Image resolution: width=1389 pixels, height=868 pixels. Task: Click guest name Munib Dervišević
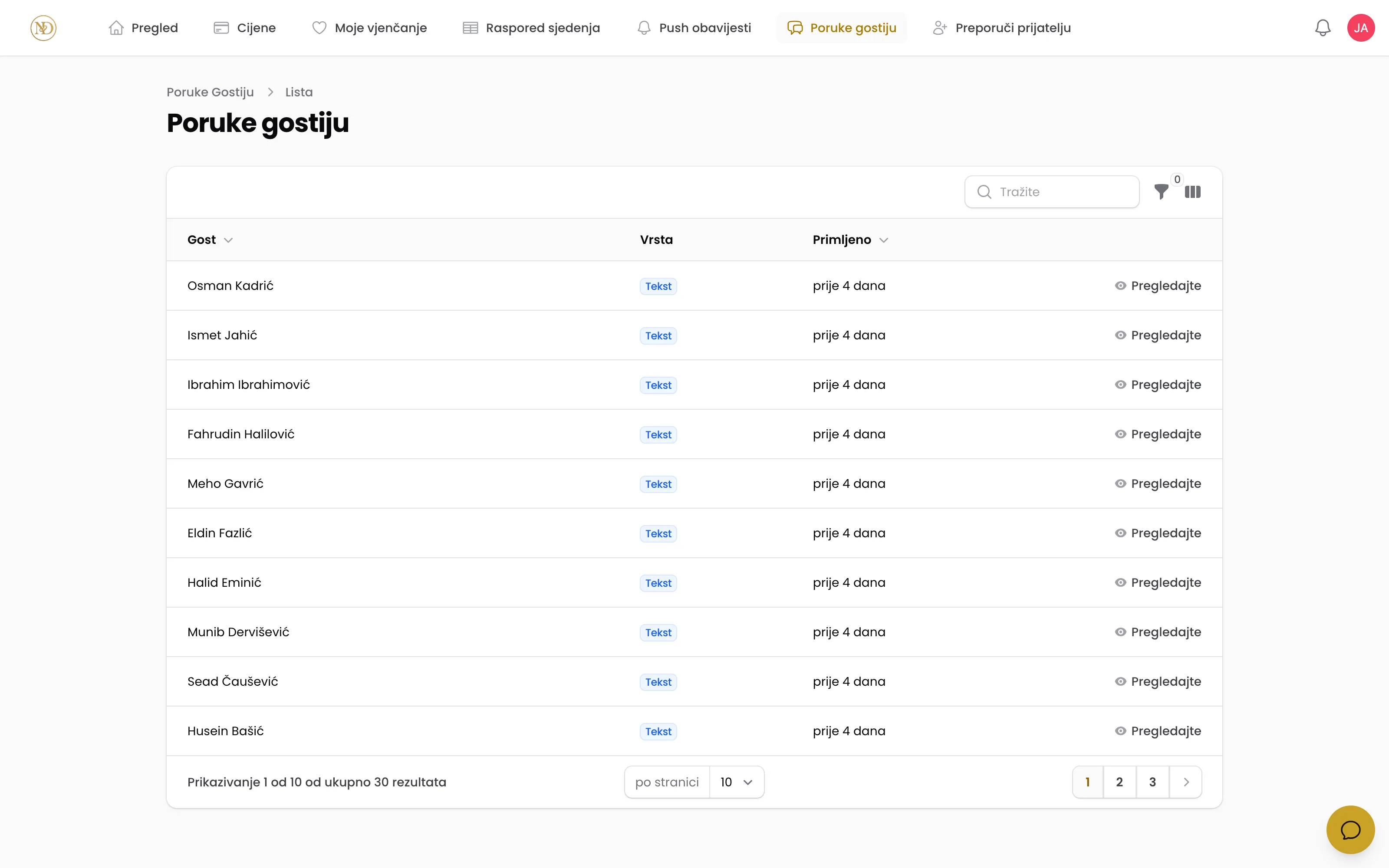[238, 632]
